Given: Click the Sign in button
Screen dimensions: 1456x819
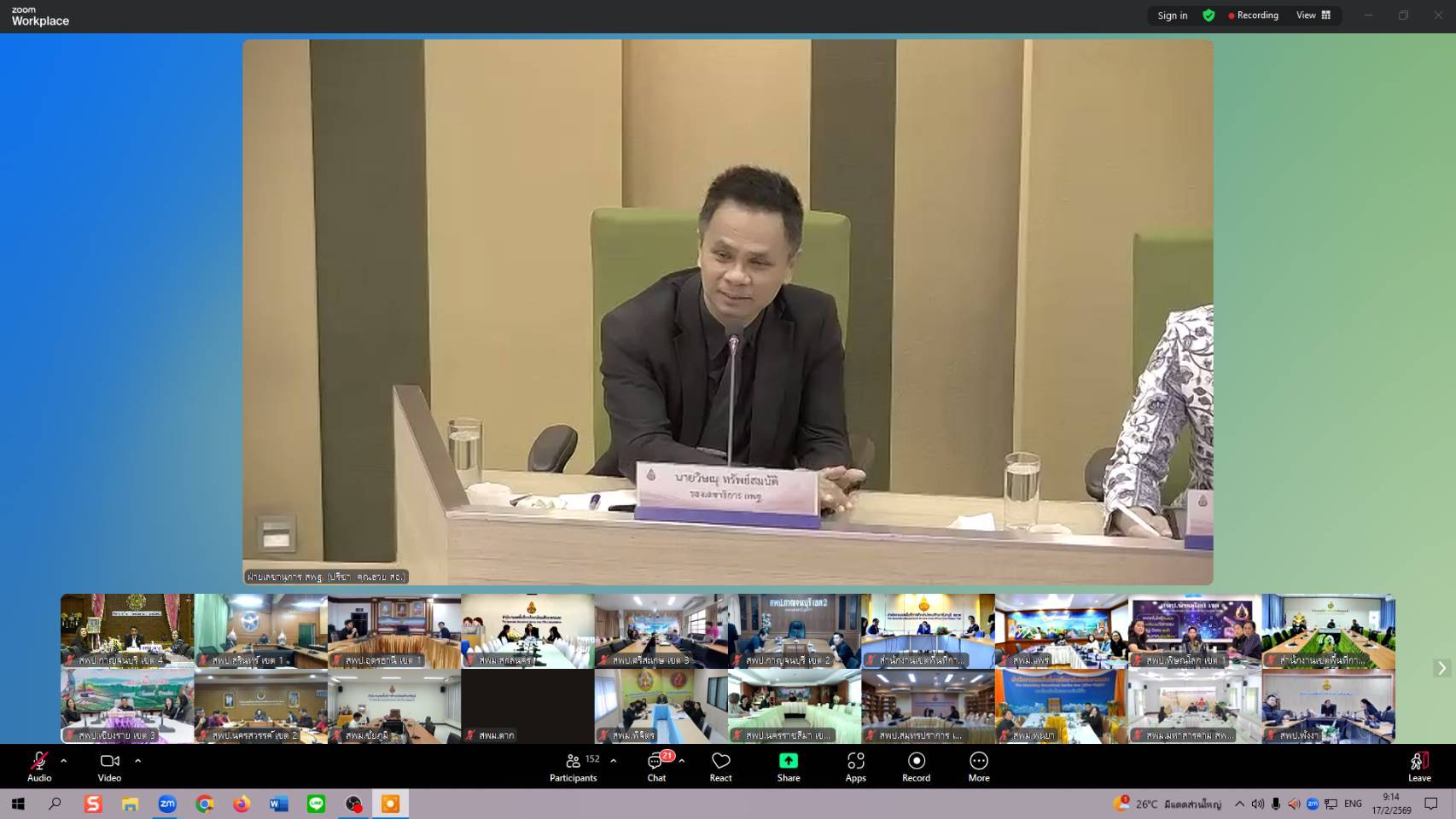Looking at the screenshot, I should (x=1172, y=15).
